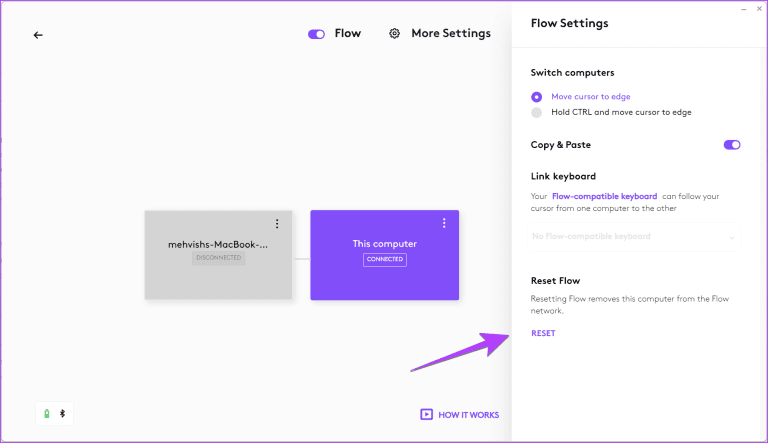
Task: Select Move cursor to edge option
Action: (x=537, y=97)
